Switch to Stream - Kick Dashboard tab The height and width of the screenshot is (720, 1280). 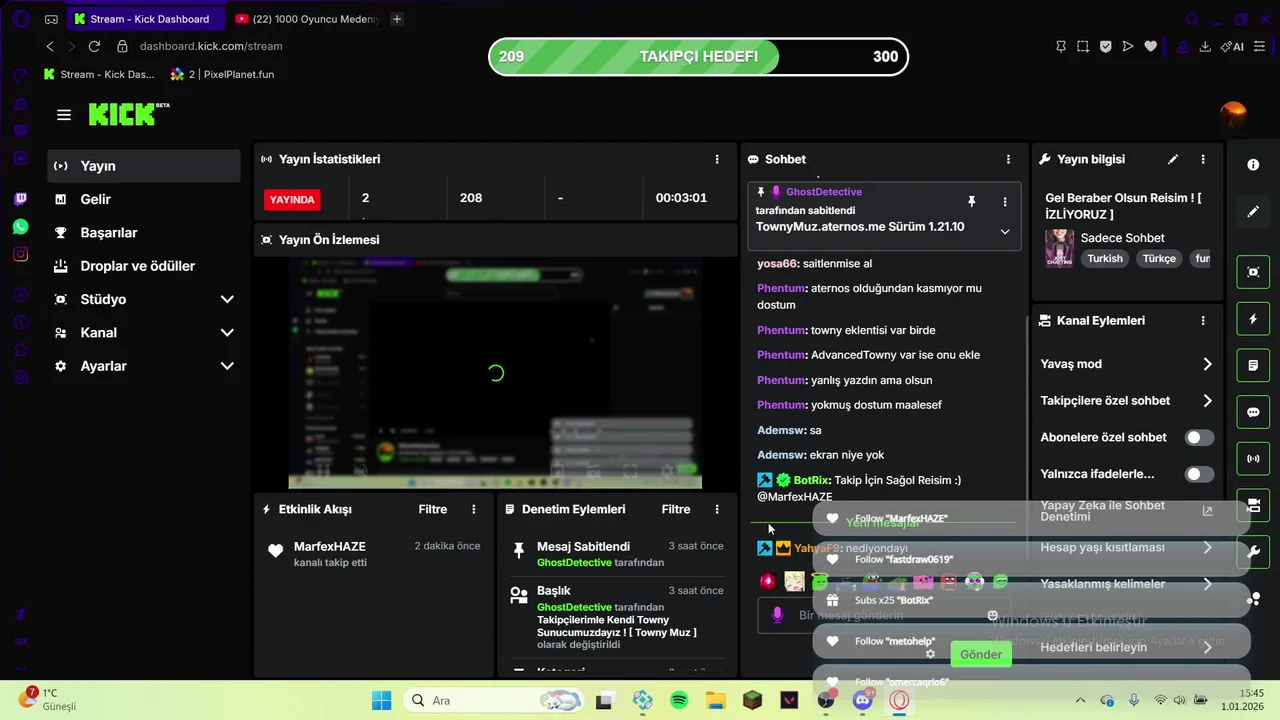(147, 19)
